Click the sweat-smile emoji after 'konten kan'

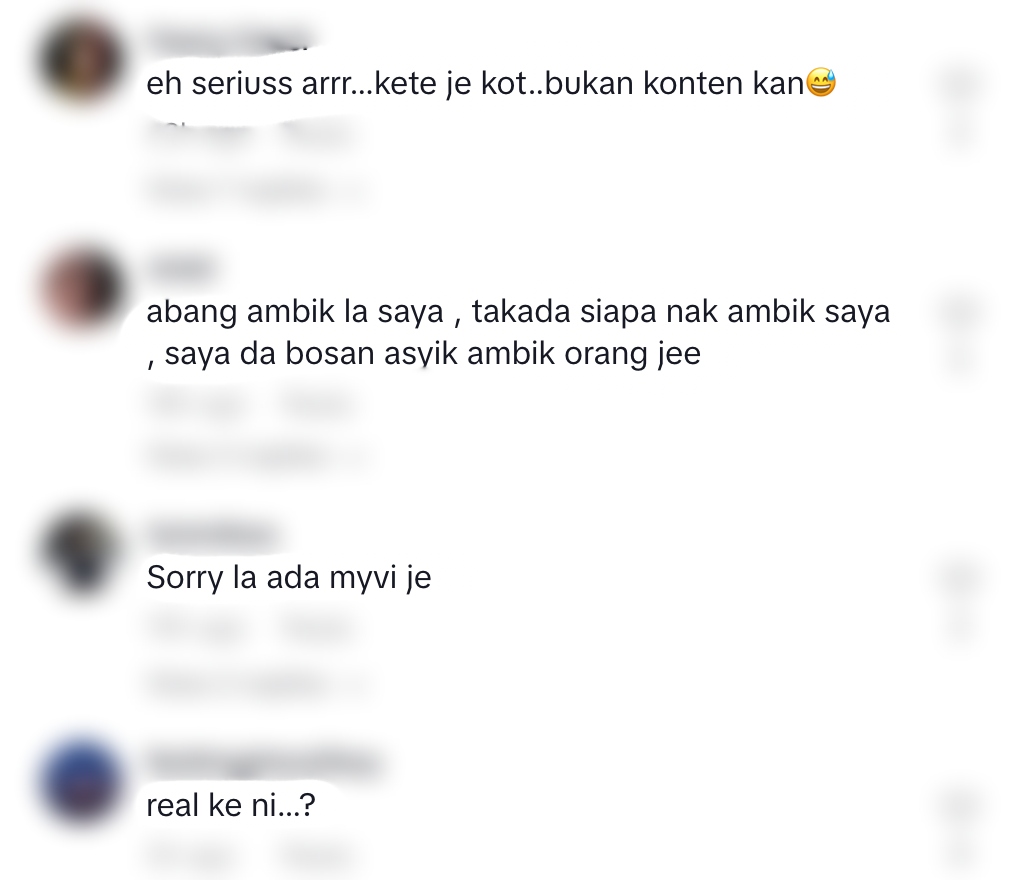(x=820, y=83)
